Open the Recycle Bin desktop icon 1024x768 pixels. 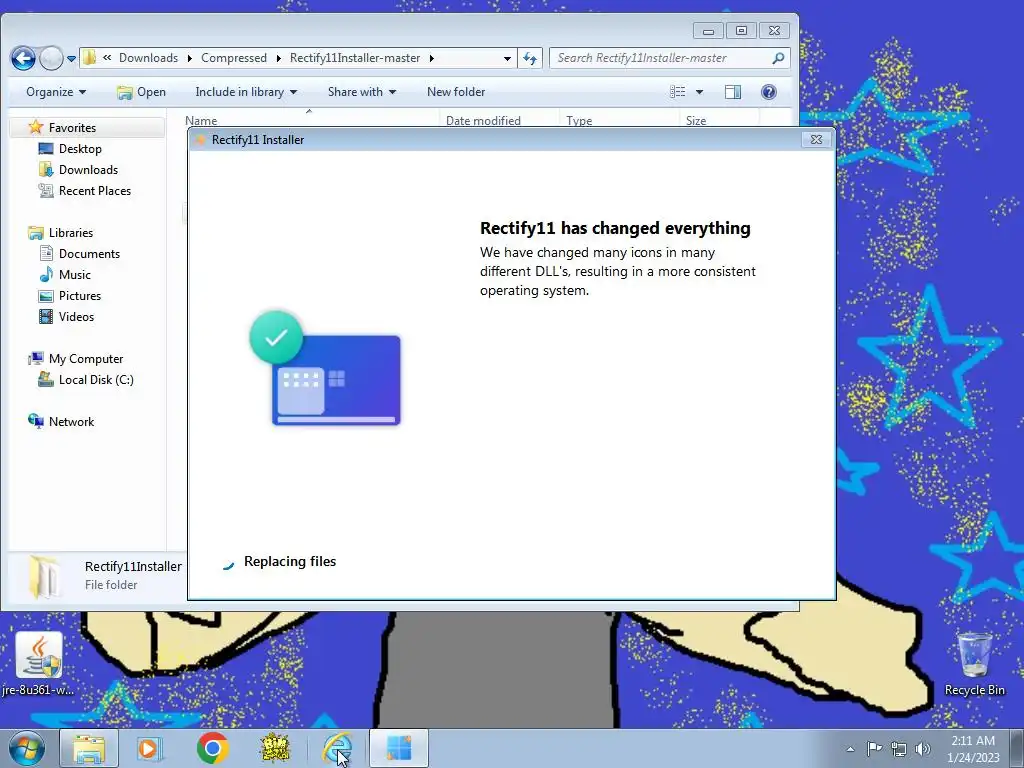click(974, 665)
